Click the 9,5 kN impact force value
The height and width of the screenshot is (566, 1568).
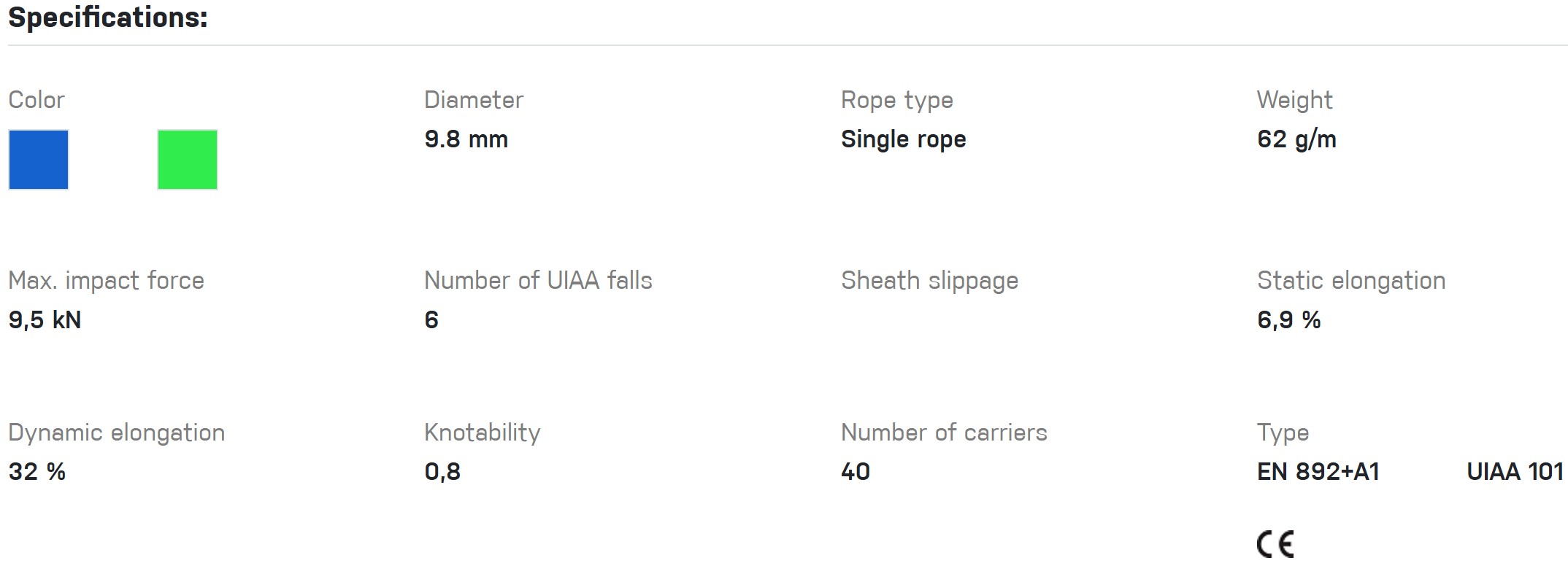tap(45, 320)
